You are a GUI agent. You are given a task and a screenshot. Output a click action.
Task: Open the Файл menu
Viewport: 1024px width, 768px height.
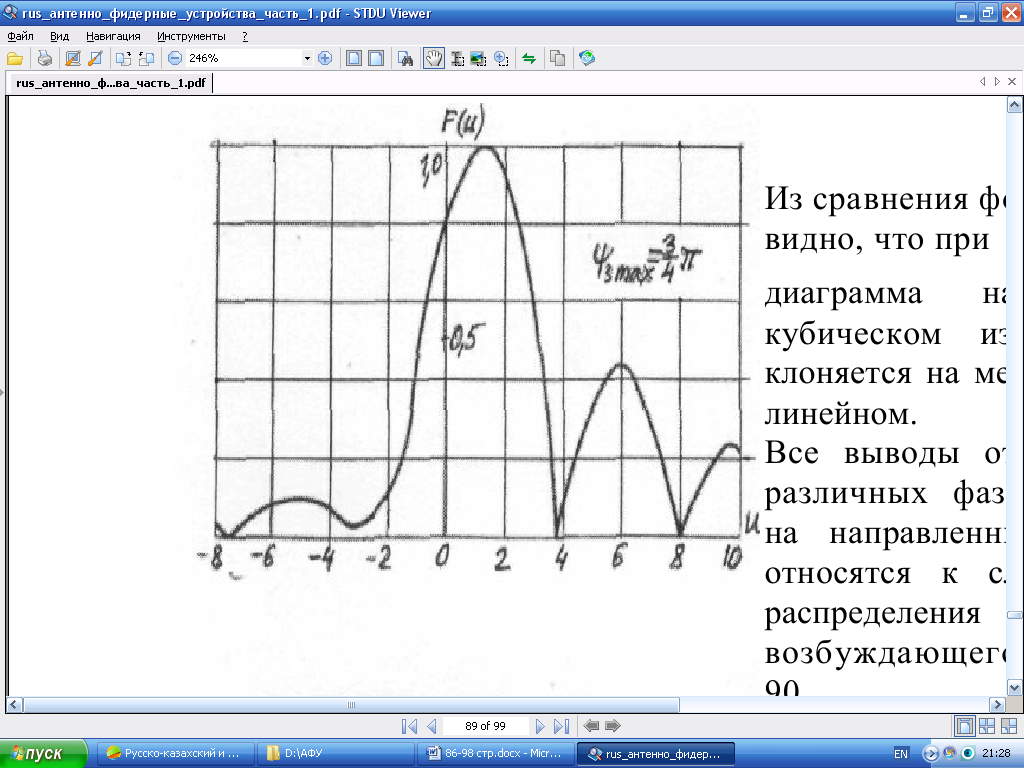coord(20,37)
